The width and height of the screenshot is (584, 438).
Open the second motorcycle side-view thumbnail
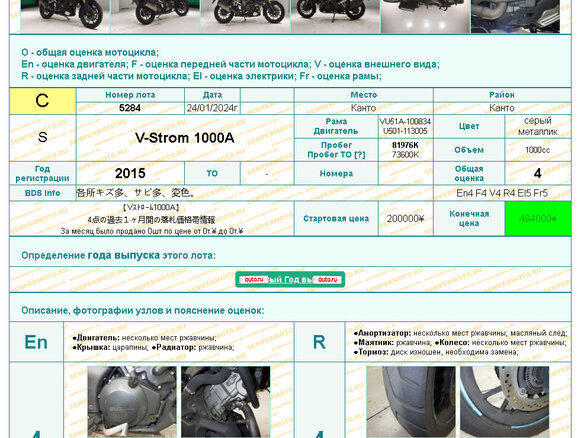click(x=155, y=16)
